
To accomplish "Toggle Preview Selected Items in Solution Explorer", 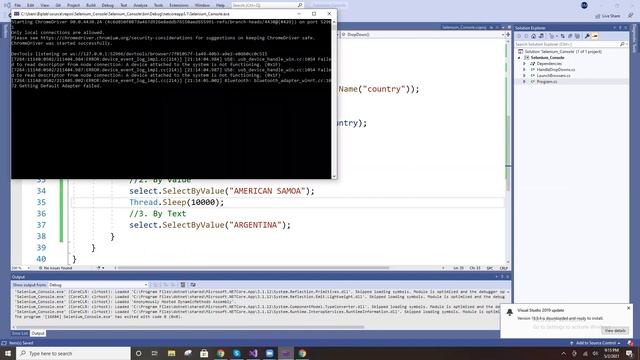I will coord(595,36).
